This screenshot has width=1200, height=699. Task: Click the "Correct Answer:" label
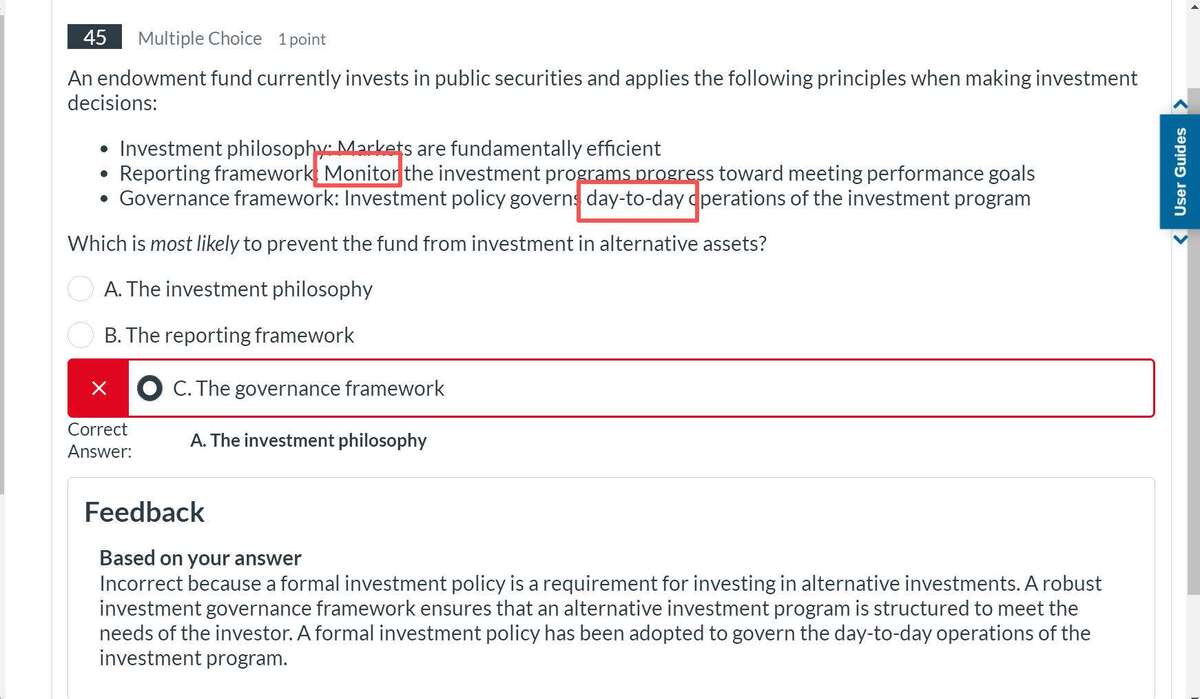98,440
